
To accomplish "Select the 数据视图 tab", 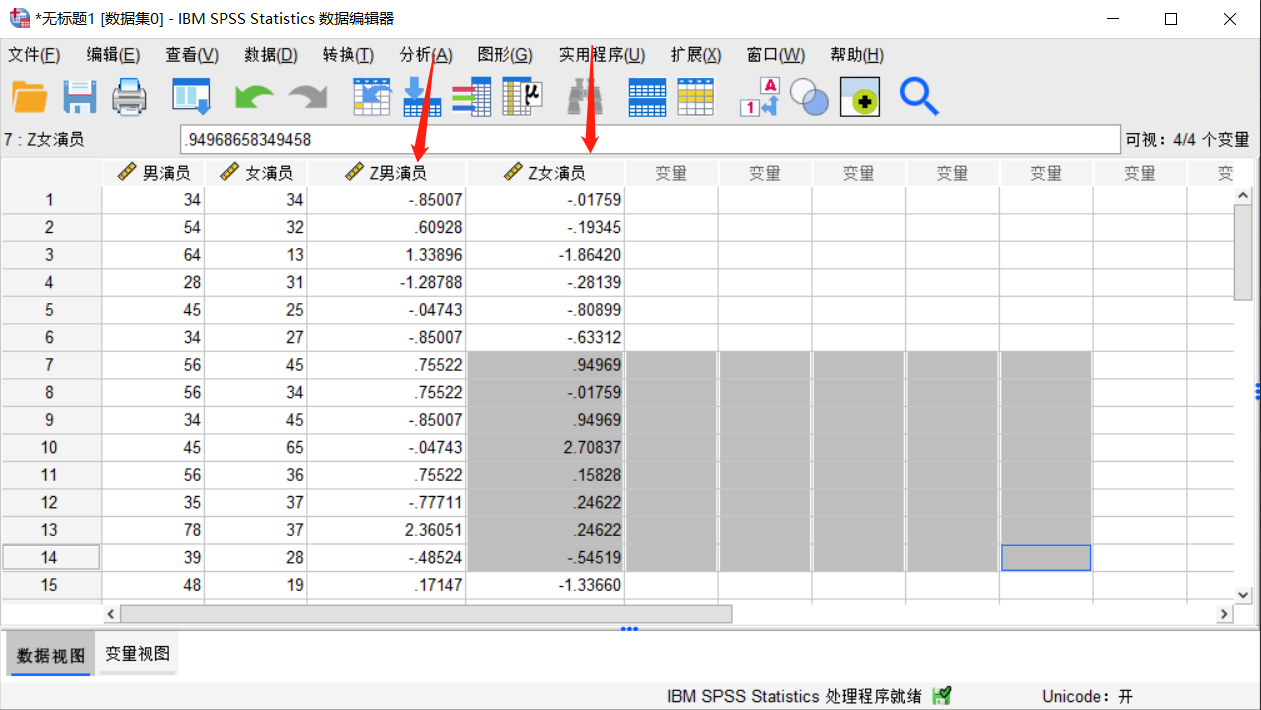I will coord(48,652).
